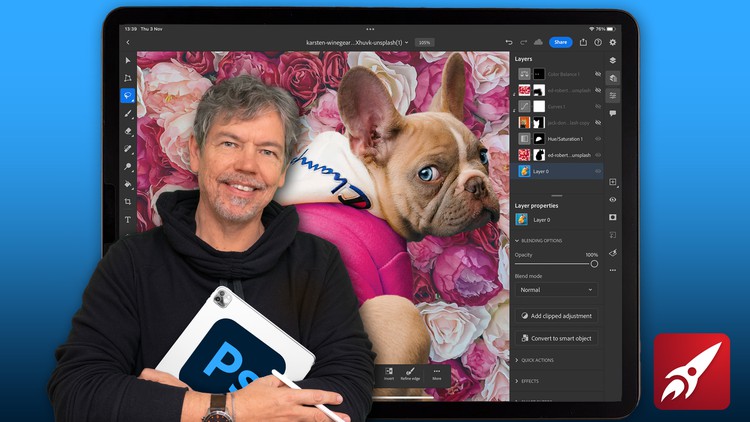Open the app settings gear icon
This screenshot has width=750, height=422.
pyautogui.click(x=613, y=42)
